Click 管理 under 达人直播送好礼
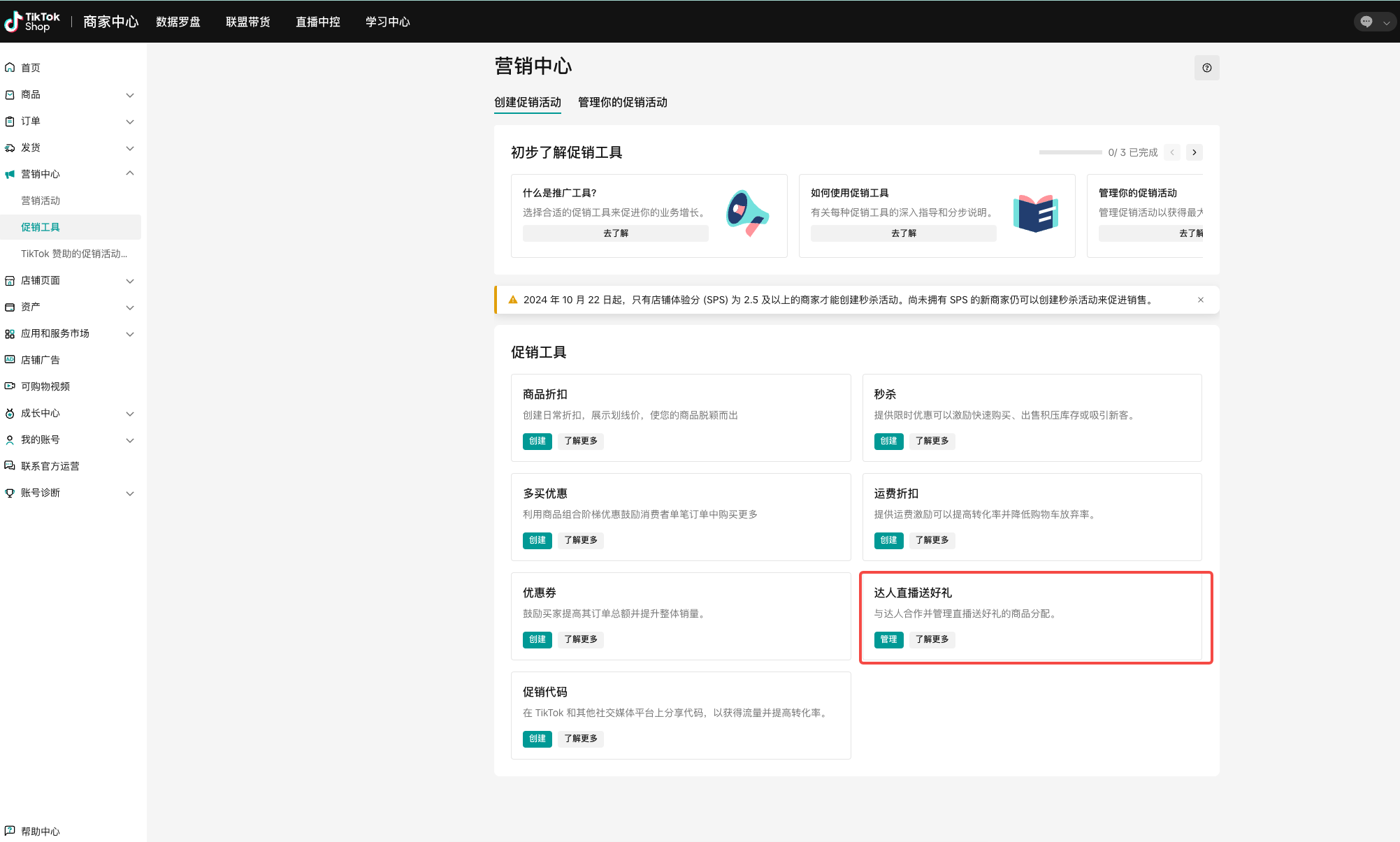Screen dimensions: 1400x842 point(888,639)
